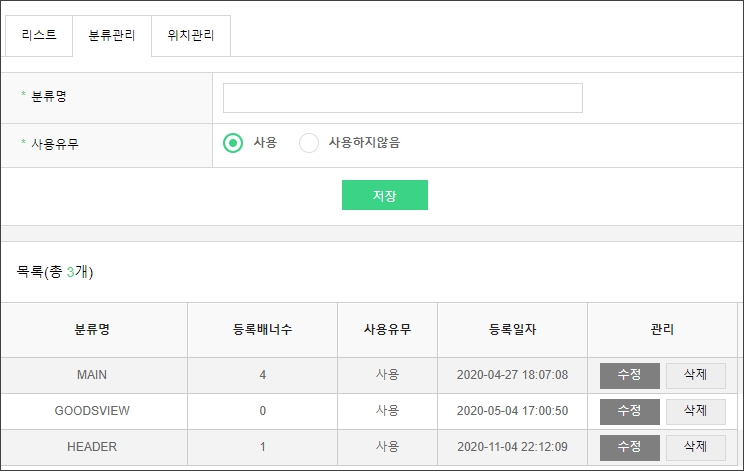This screenshot has width=744, height=471.
Task: Click 삭제 in the GOODSVIEW row
Action: click(695, 411)
